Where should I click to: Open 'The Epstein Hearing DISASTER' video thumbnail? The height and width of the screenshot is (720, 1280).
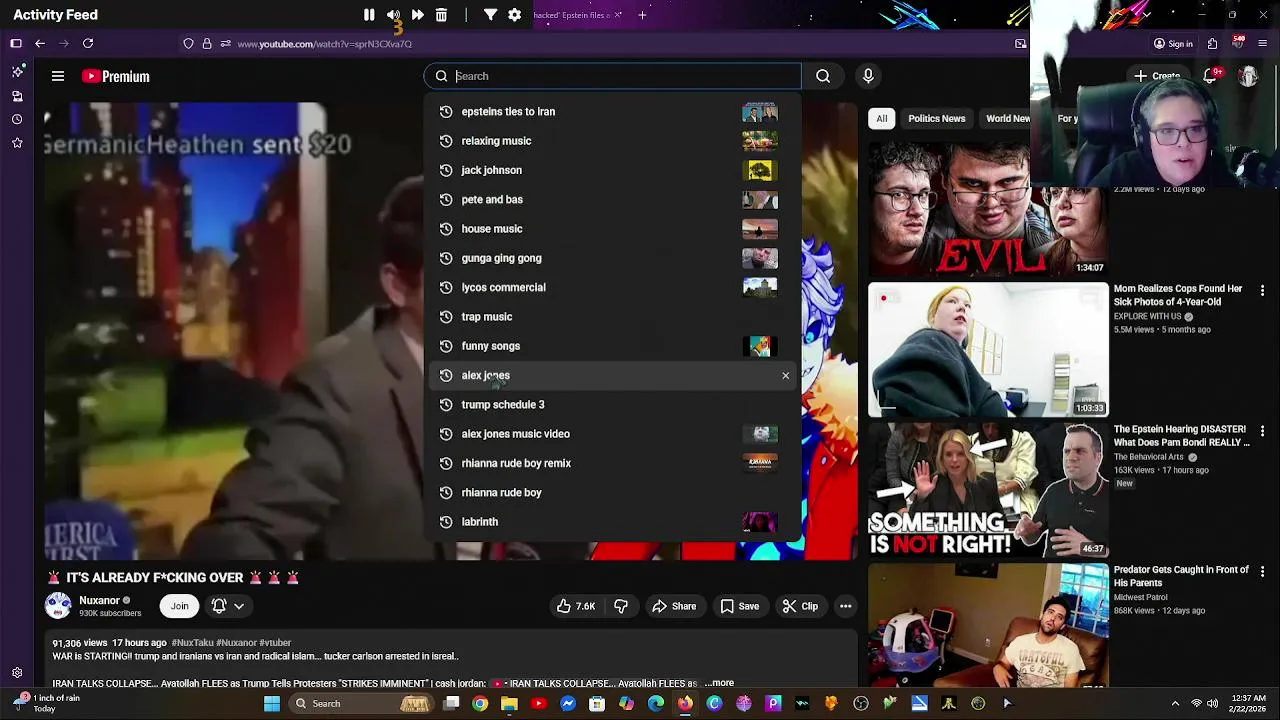tap(988, 491)
